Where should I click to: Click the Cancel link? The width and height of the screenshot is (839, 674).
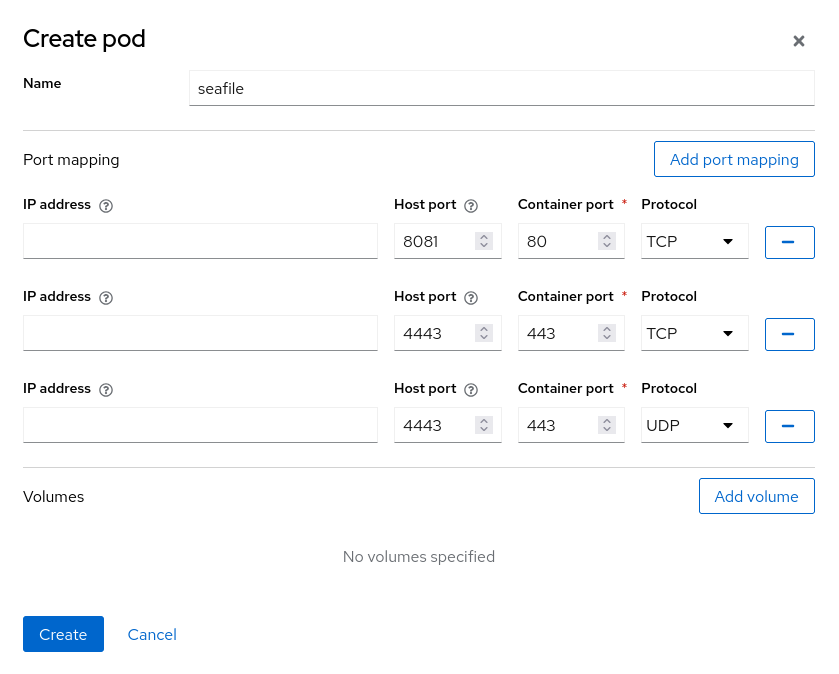[x=152, y=634]
